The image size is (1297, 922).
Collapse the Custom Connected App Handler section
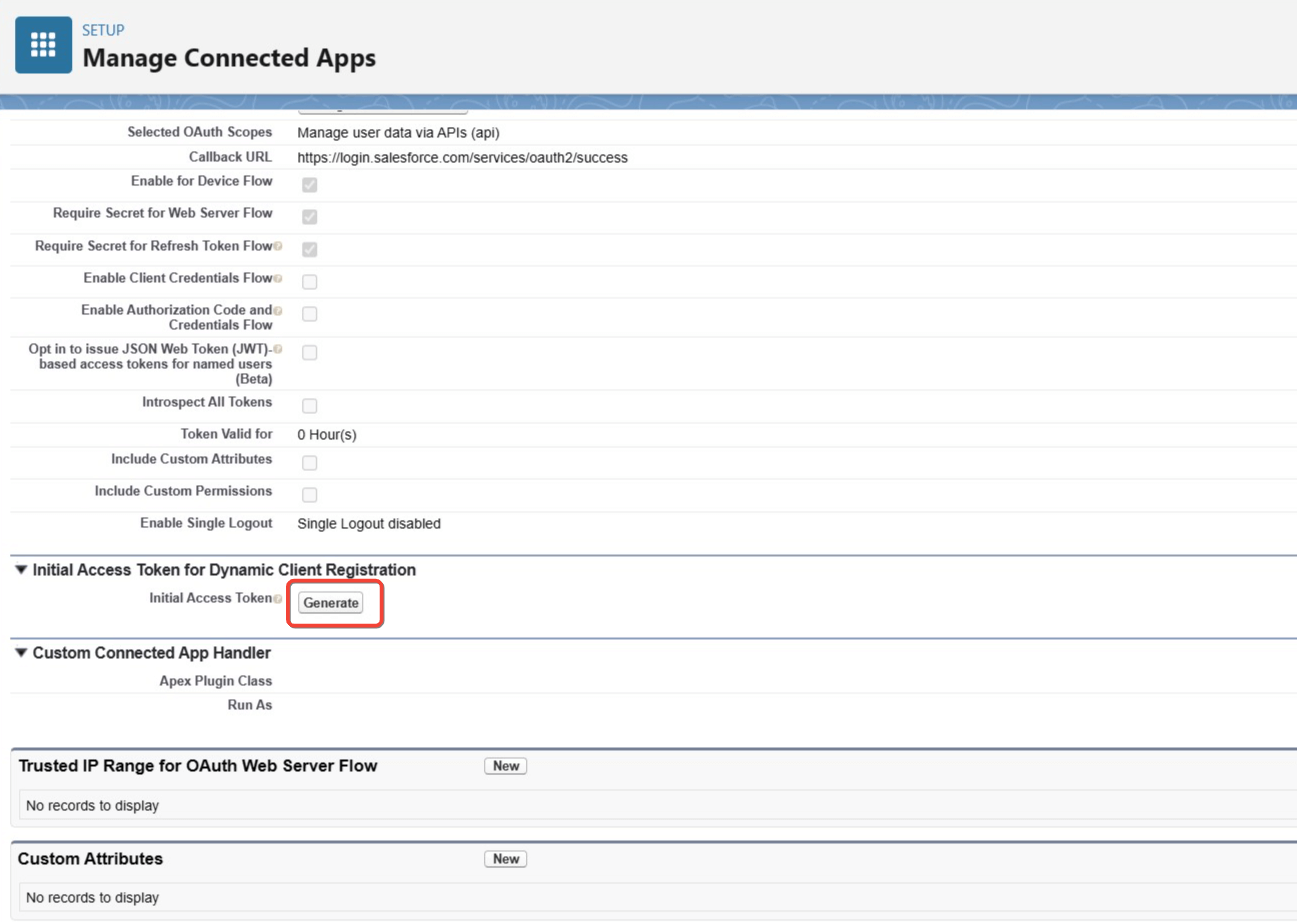(21, 653)
